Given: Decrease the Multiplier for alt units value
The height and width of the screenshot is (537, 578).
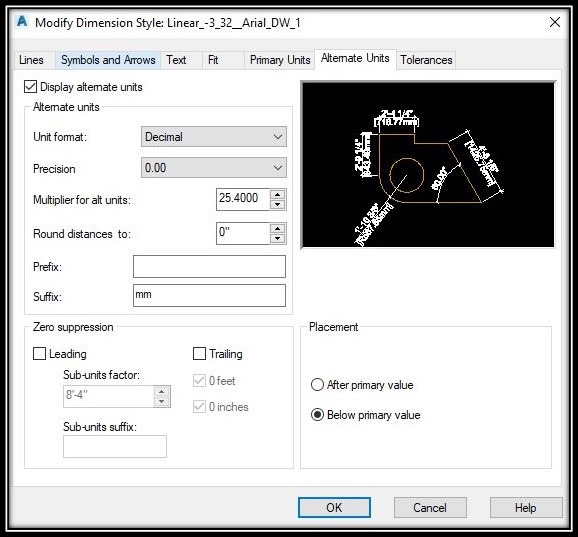Looking at the screenshot, I should (278, 205).
